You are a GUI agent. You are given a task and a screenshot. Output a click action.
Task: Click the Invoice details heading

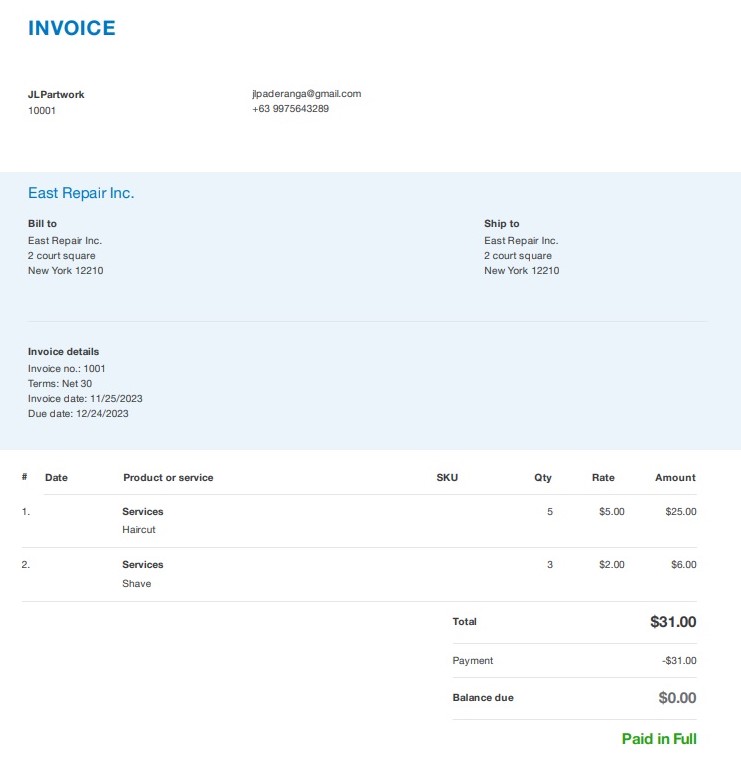63,352
